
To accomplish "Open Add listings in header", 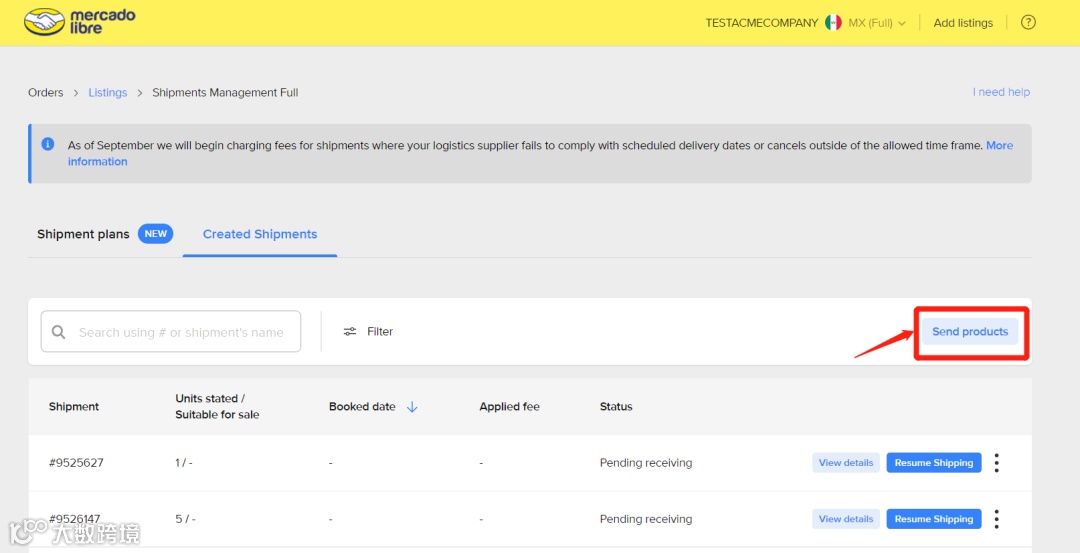I will point(963,23).
